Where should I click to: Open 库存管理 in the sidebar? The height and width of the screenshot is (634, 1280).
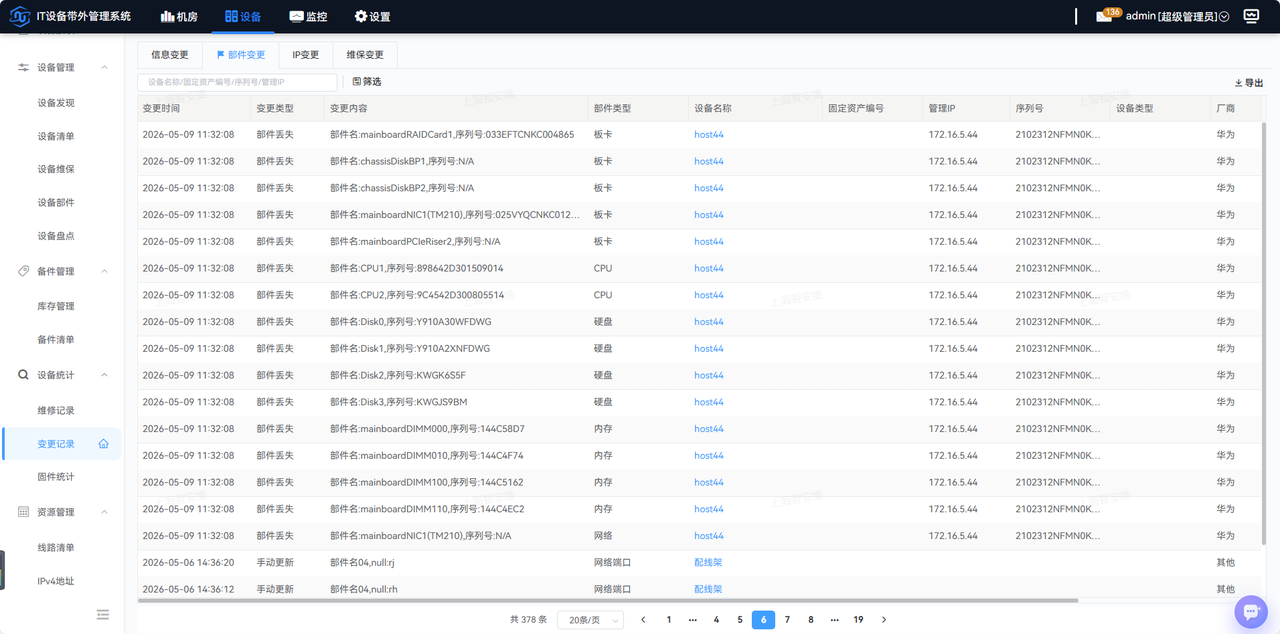[56, 306]
